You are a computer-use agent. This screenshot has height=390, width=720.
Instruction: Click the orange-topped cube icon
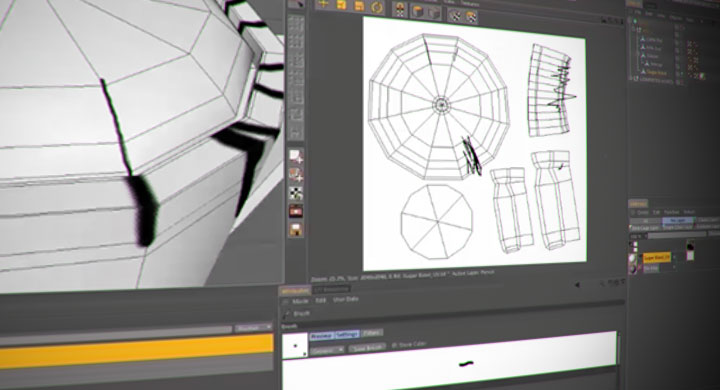click(x=418, y=11)
